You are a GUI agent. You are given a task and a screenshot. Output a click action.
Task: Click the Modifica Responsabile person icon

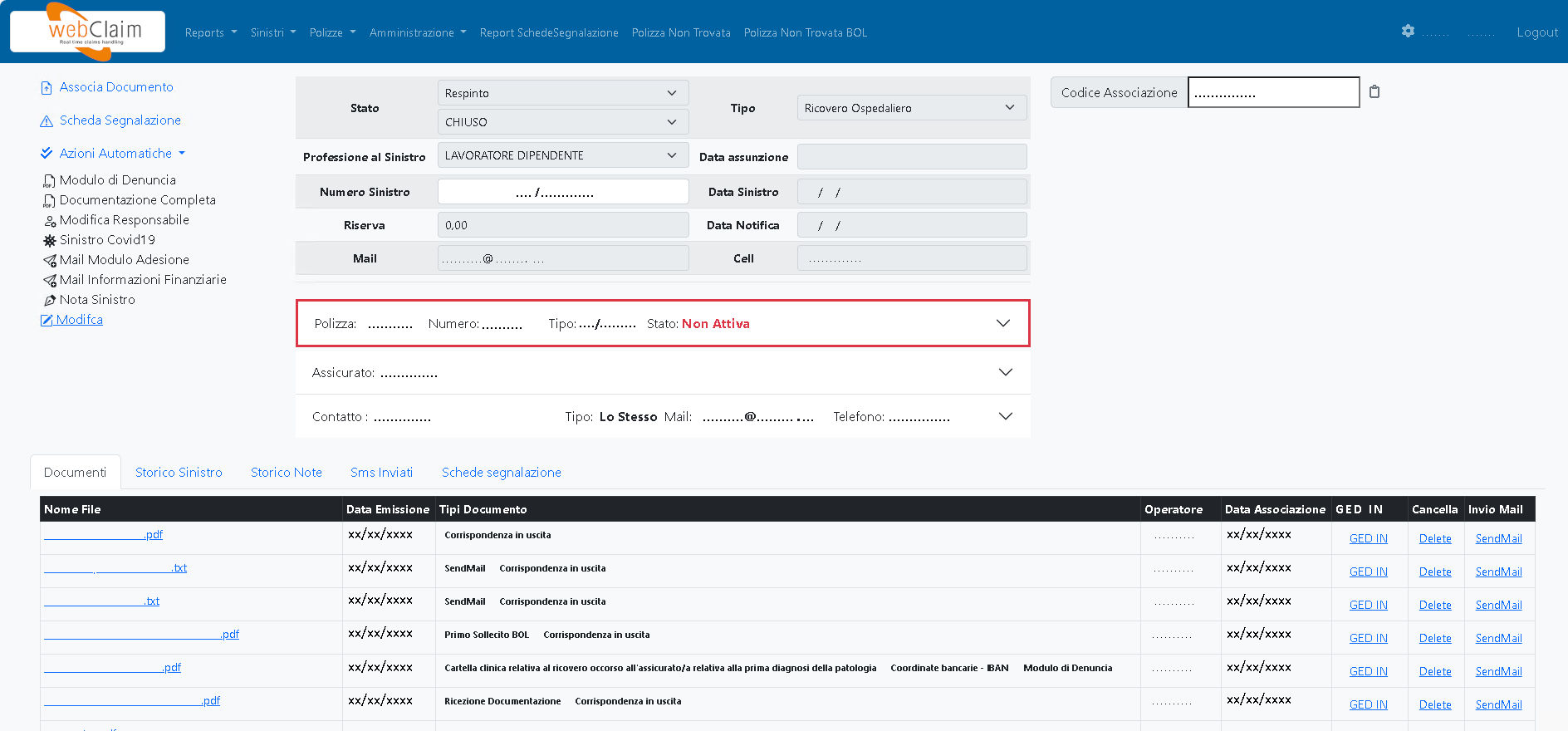pos(49,221)
